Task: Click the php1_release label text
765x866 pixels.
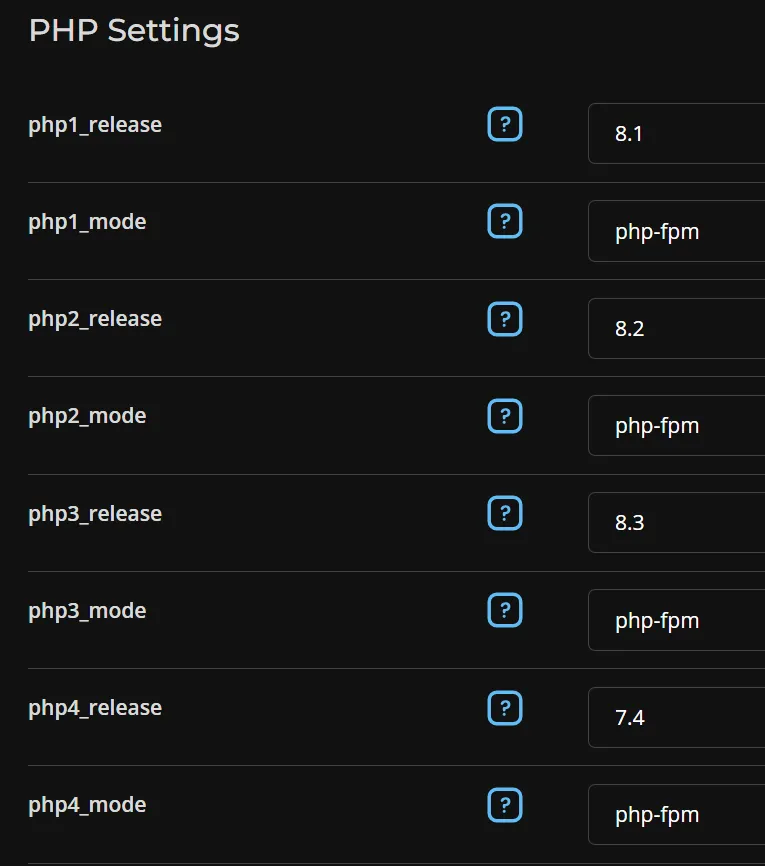Action: (x=95, y=125)
